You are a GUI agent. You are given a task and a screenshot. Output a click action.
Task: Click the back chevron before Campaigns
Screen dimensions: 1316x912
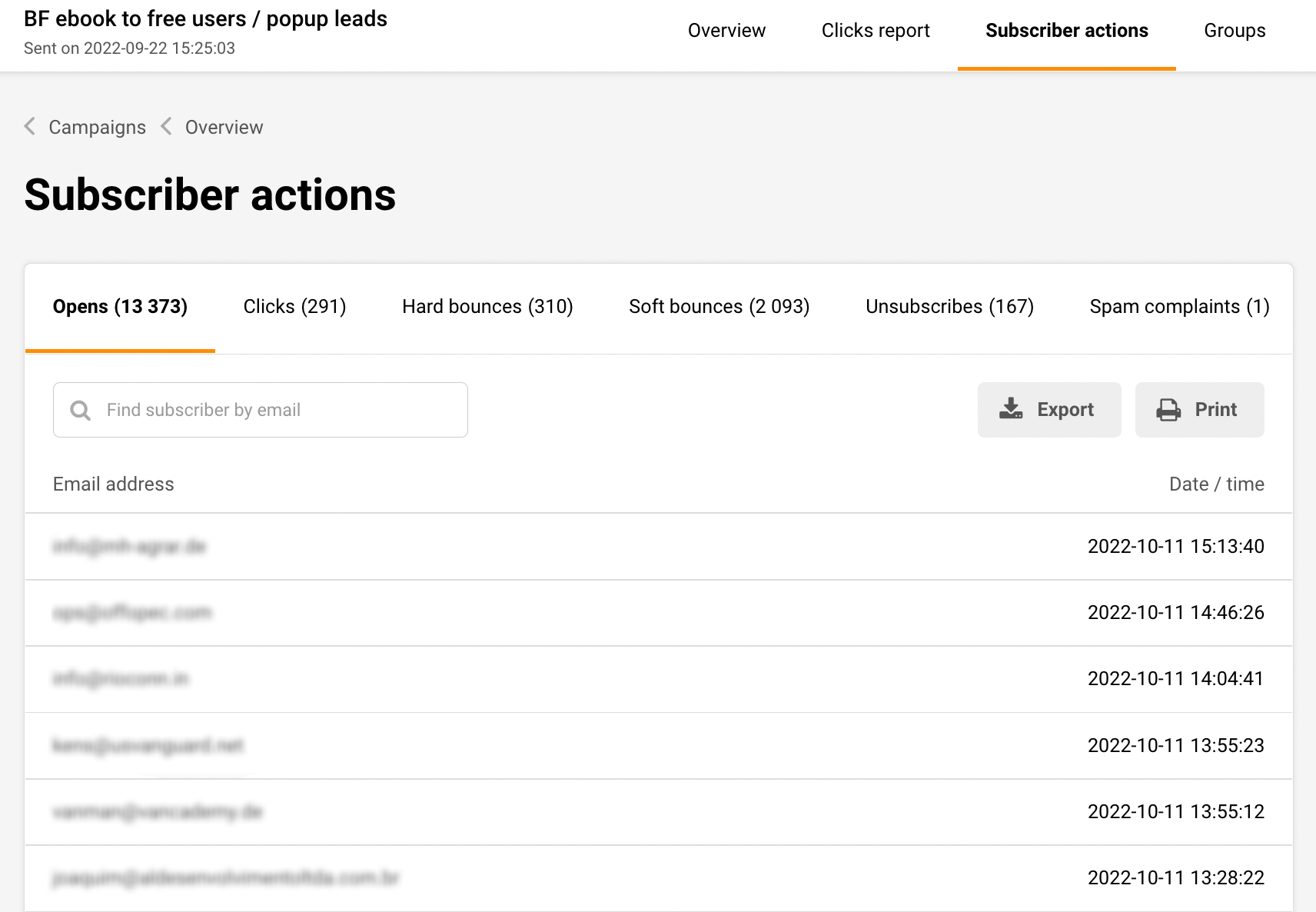30,127
